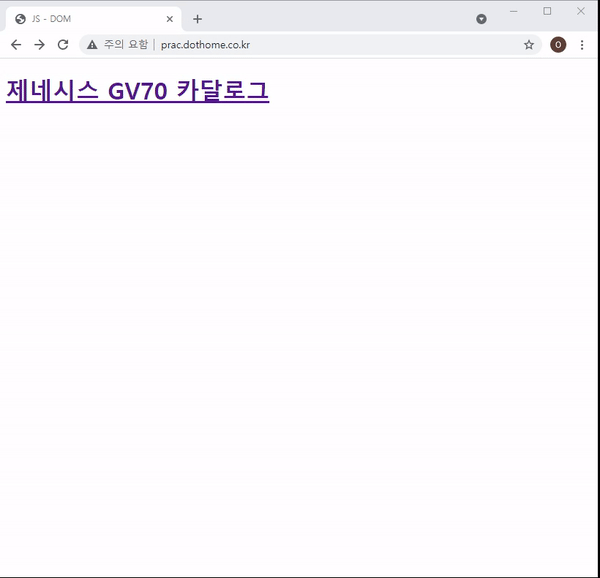Open the 제네시스 GV70 카탈로그 link
The width and height of the screenshot is (600, 578).
(138, 91)
